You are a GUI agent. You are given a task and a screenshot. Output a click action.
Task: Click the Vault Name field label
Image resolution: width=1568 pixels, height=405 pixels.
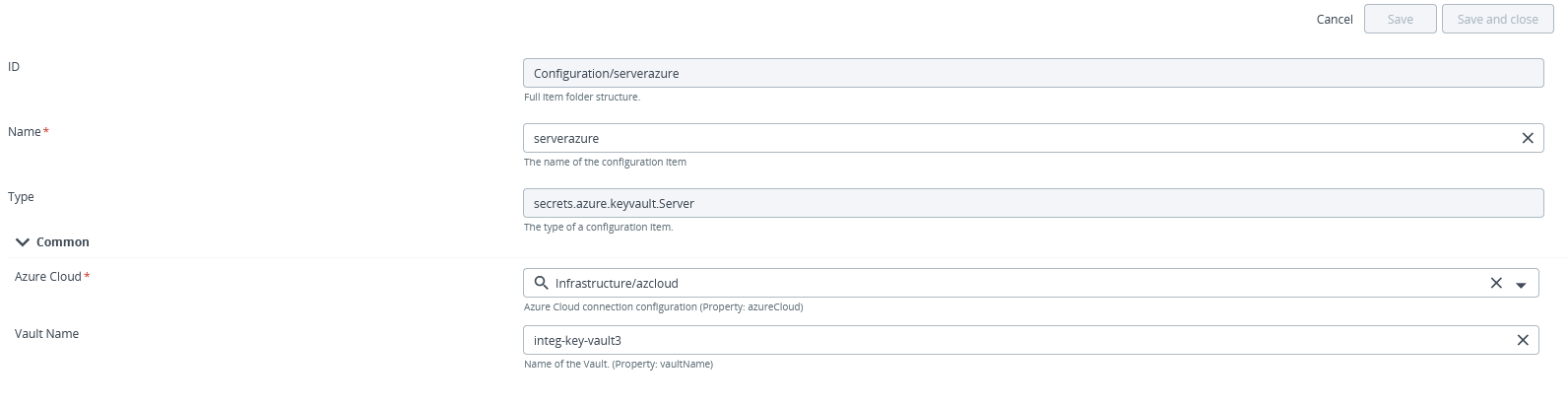(x=46, y=334)
